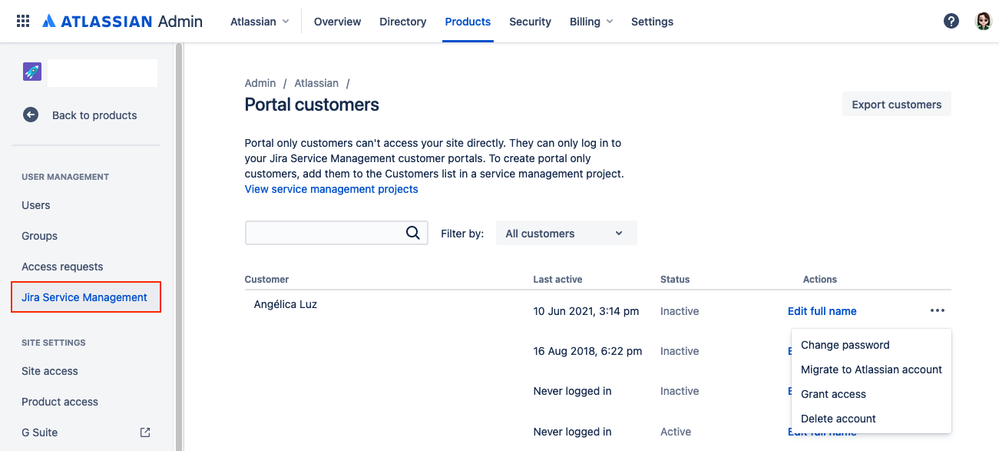
Task: Open the app switcher grid icon
Action: [x=23, y=22]
